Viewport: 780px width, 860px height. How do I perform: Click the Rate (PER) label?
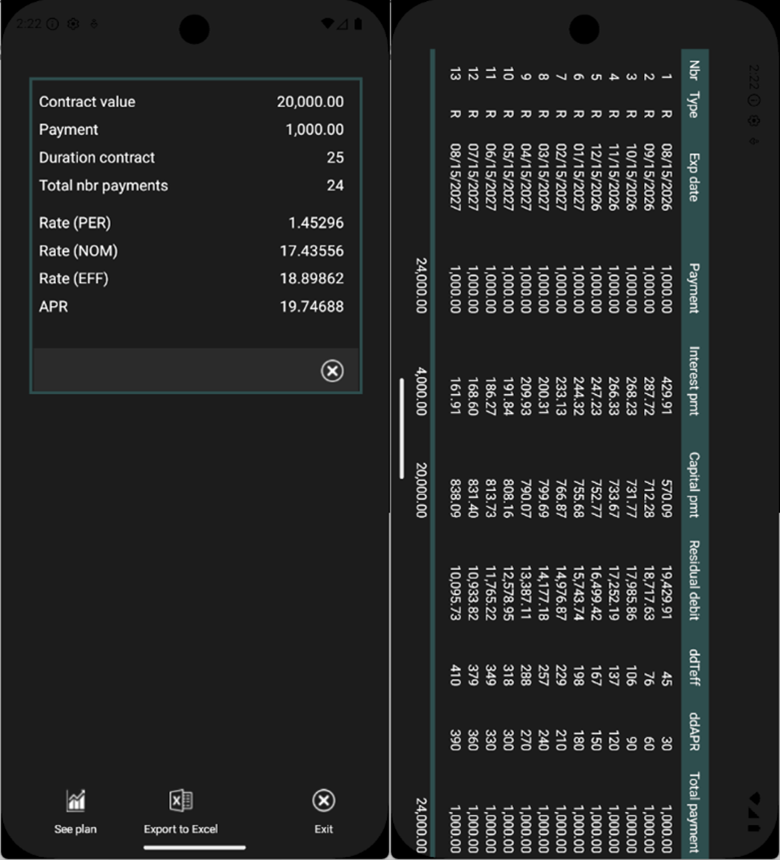[75, 223]
